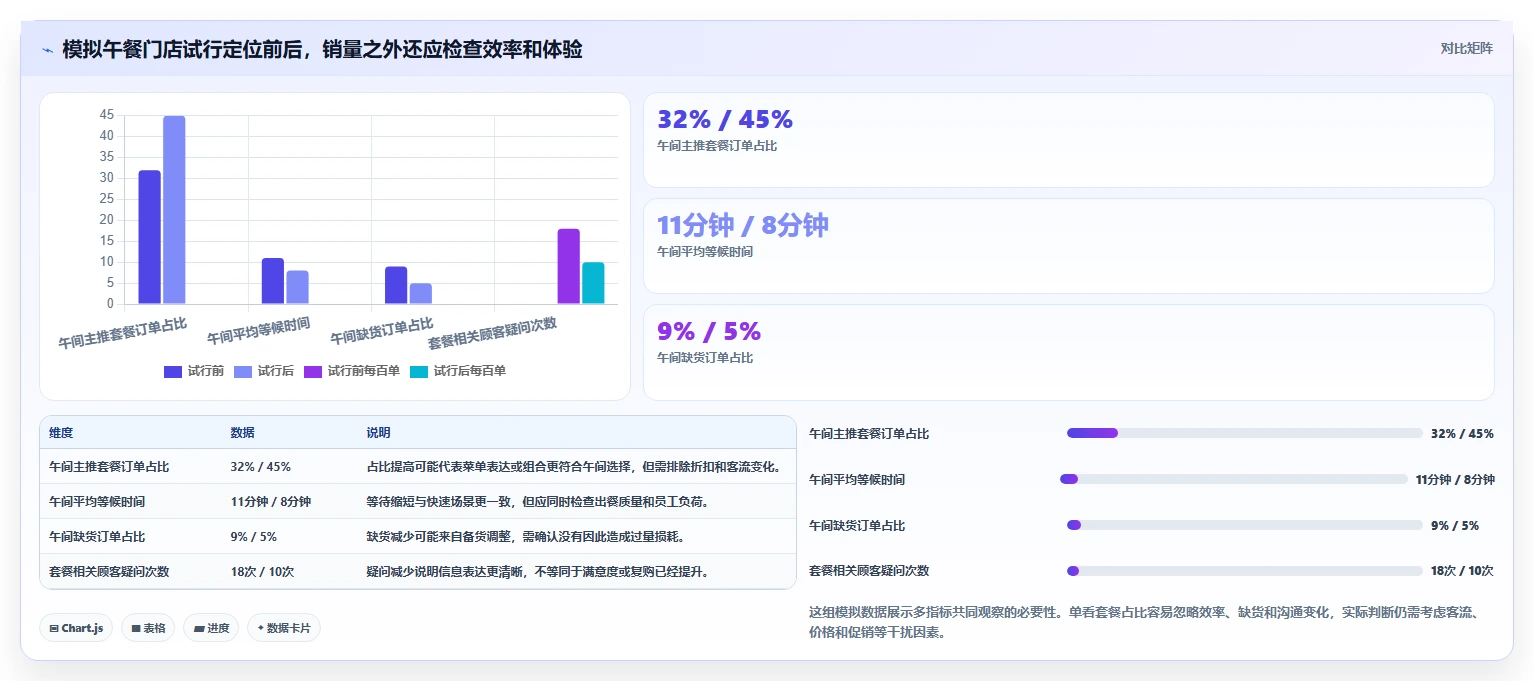The width and height of the screenshot is (1534, 681).
Task: Click x-axis label 午间缺货订单占比
Action: (x=381, y=331)
